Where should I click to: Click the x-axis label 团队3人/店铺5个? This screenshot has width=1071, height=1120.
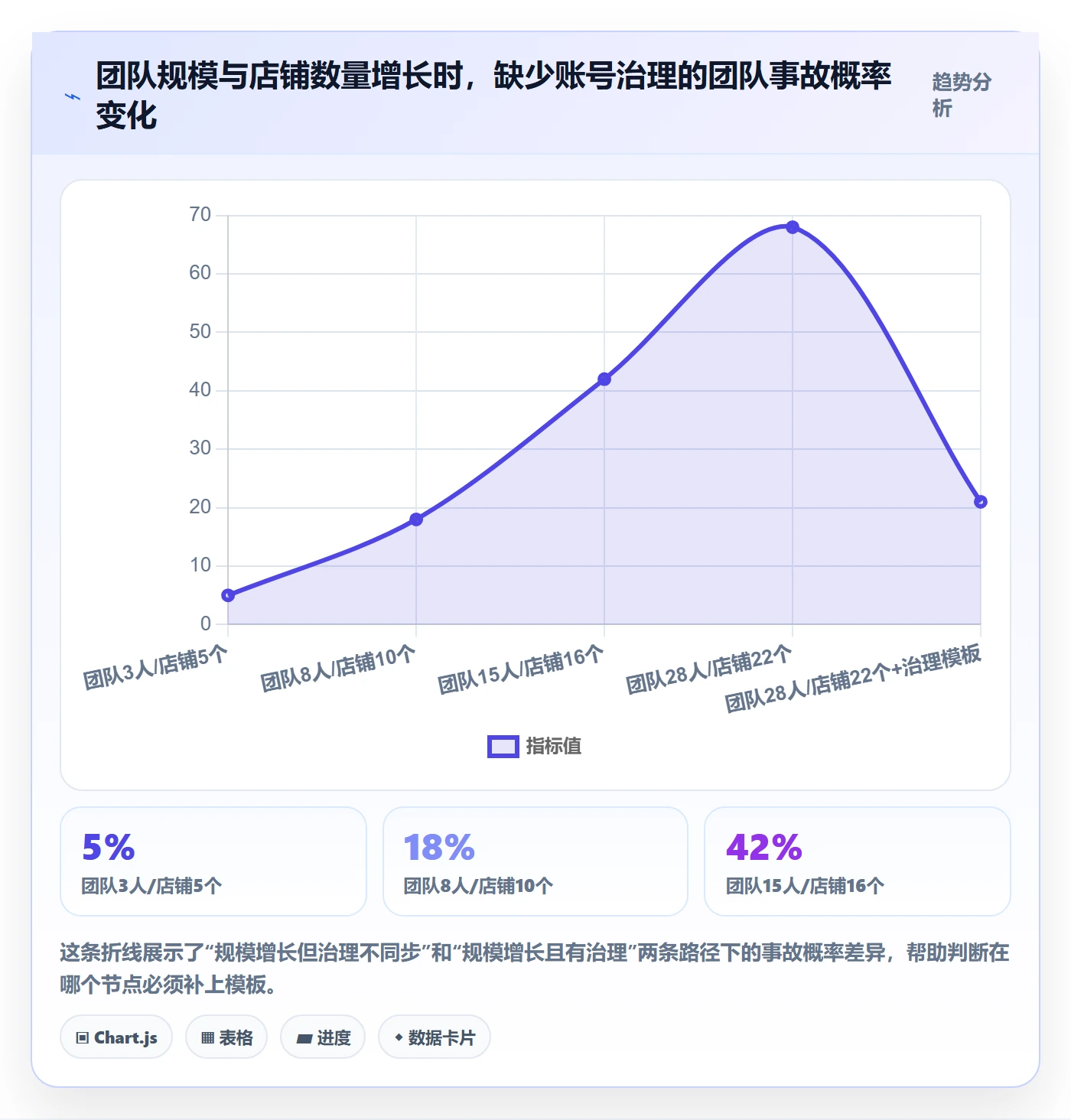pyautogui.click(x=155, y=667)
